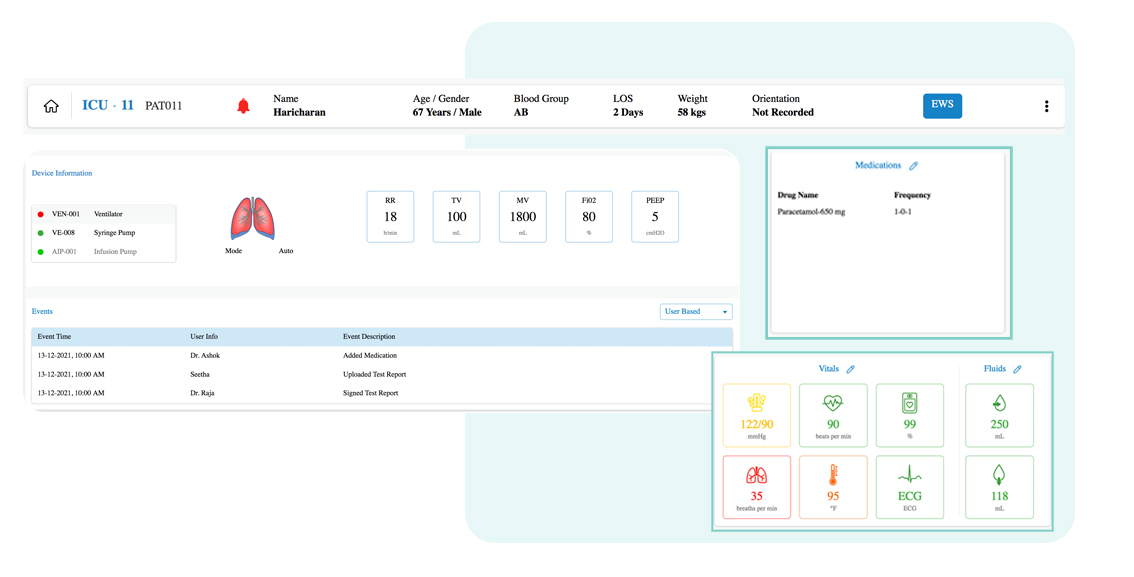Click the Vitals heading
The width and height of the screenshot is (1134, 577).
click(x=829, y=369)
